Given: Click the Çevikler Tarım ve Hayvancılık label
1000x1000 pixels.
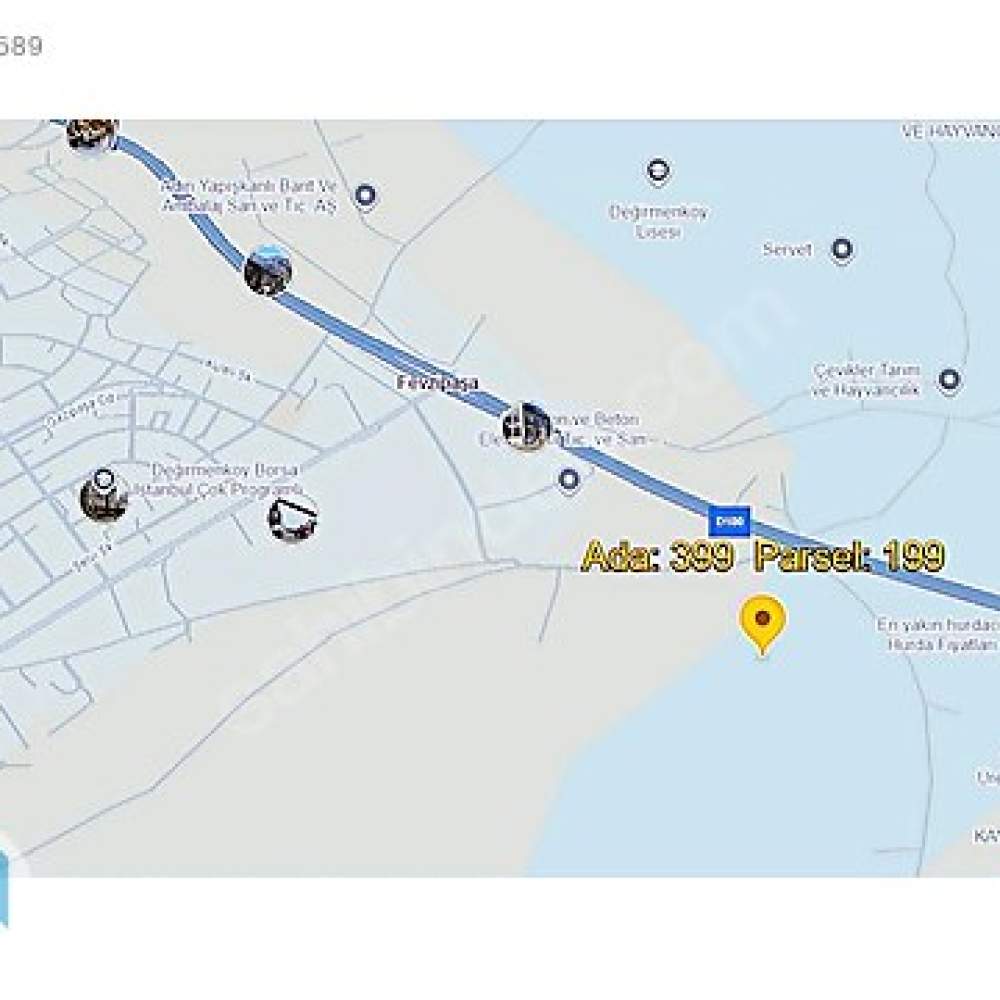Looking at the screenshot, I should point(867,380).
